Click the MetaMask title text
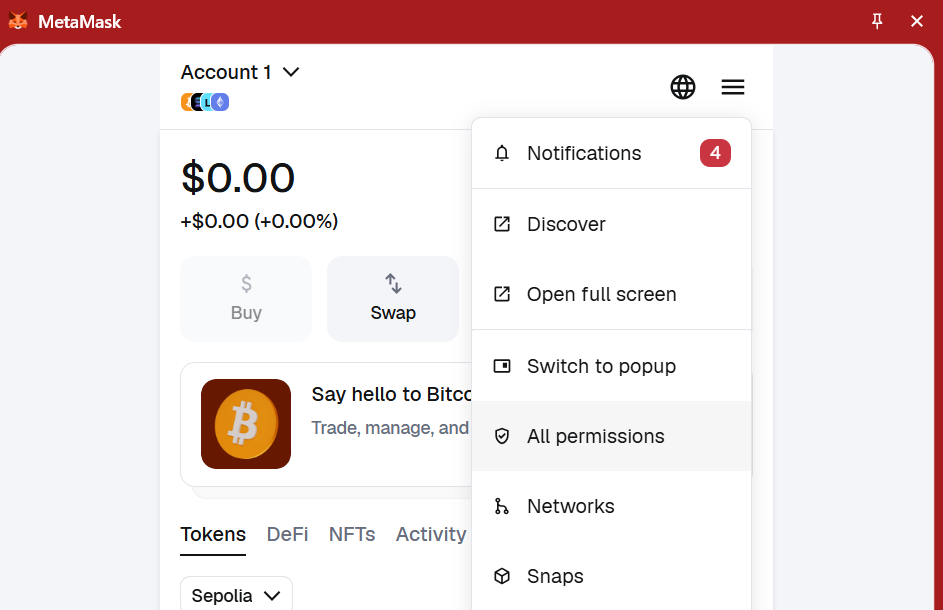The width and height of the screenshot is (943, 610). coord(79,22)
